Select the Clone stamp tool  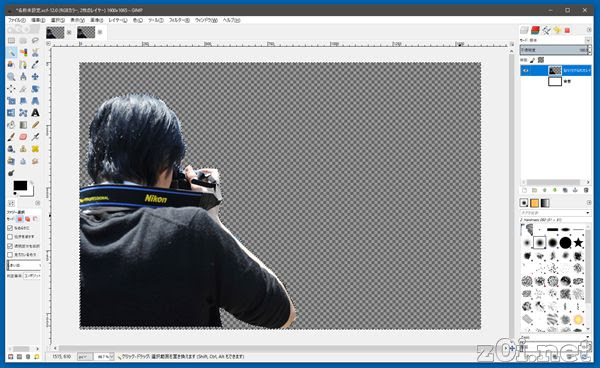pos(23,149)
